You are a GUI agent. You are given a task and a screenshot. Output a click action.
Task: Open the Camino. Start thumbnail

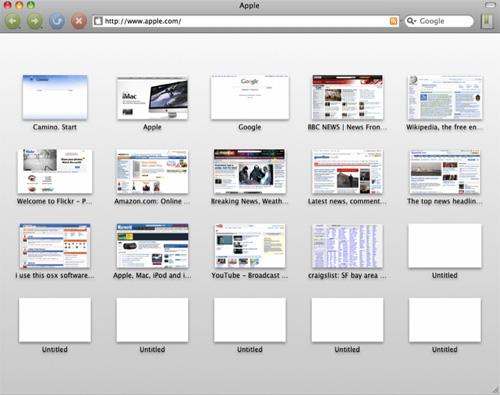(55, 97)
